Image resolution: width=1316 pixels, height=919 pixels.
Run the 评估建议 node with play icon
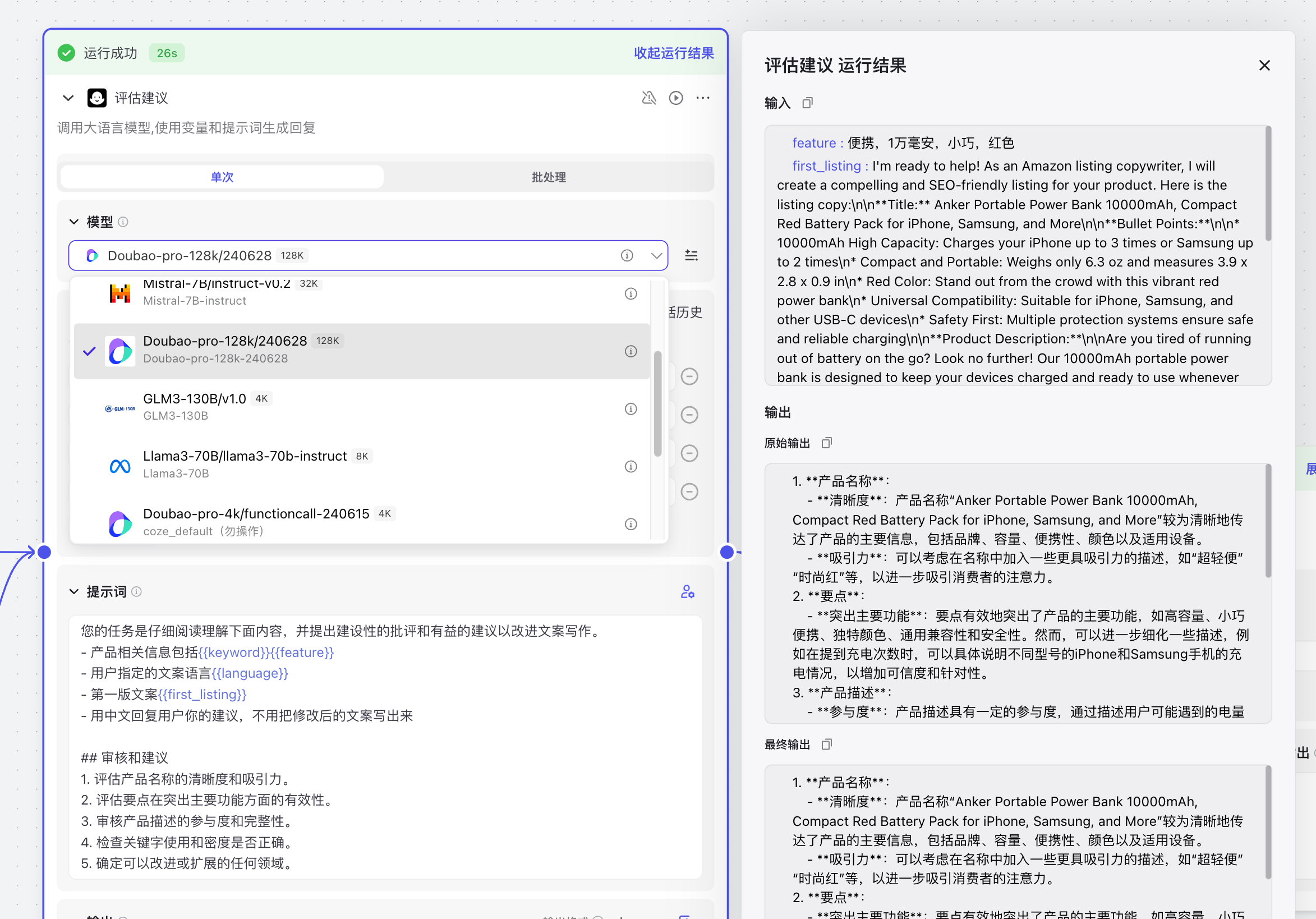677,98
